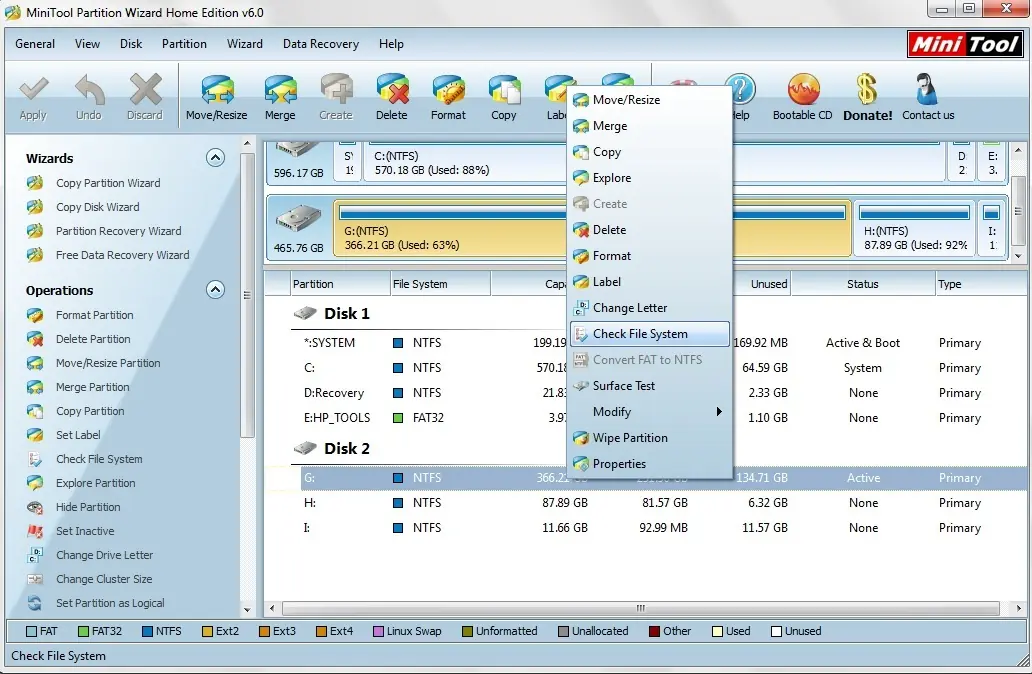Select Move/Resize in context menu
This screenshot has width=1032, height=674.
(650, 100)
